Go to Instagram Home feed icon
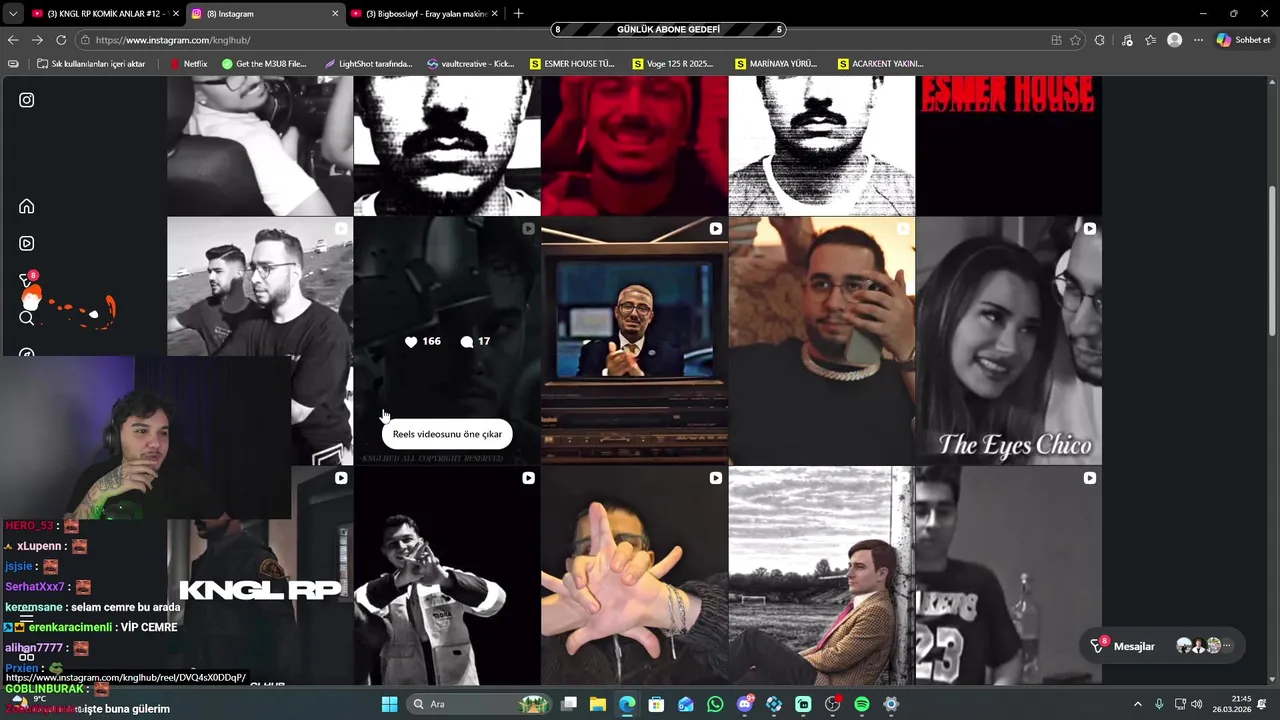 point(27,207)
